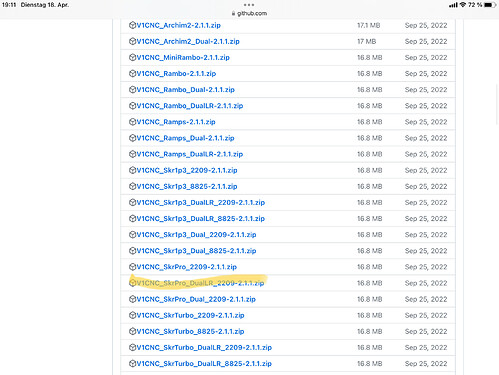Select V1CNC_Ramps_DualLR-2.1.1.zip link
Image resolution: width=499 pixels, height=375 pixels.
[190, 154]
